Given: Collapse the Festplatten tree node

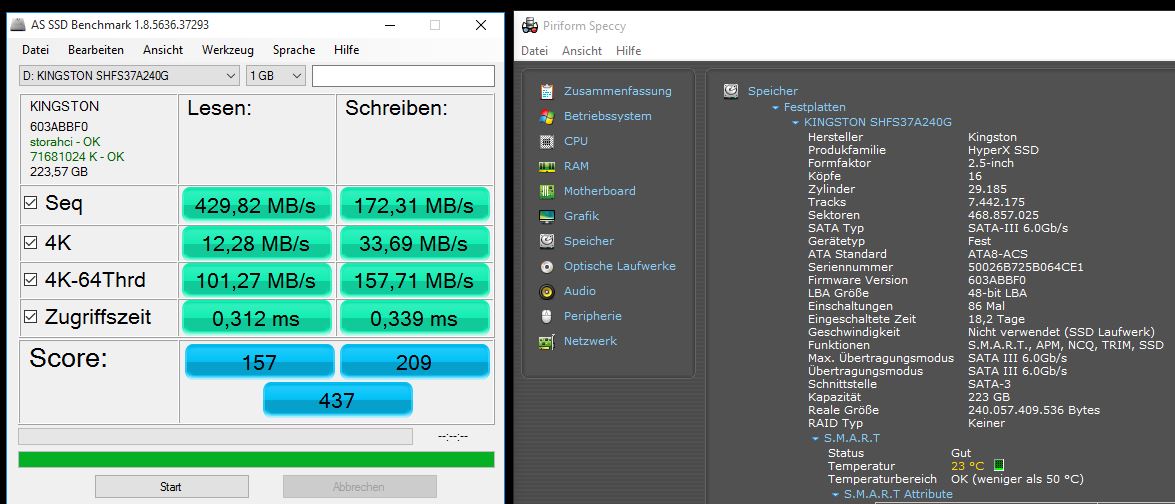Looking at the screenshot, I should 777,108.
